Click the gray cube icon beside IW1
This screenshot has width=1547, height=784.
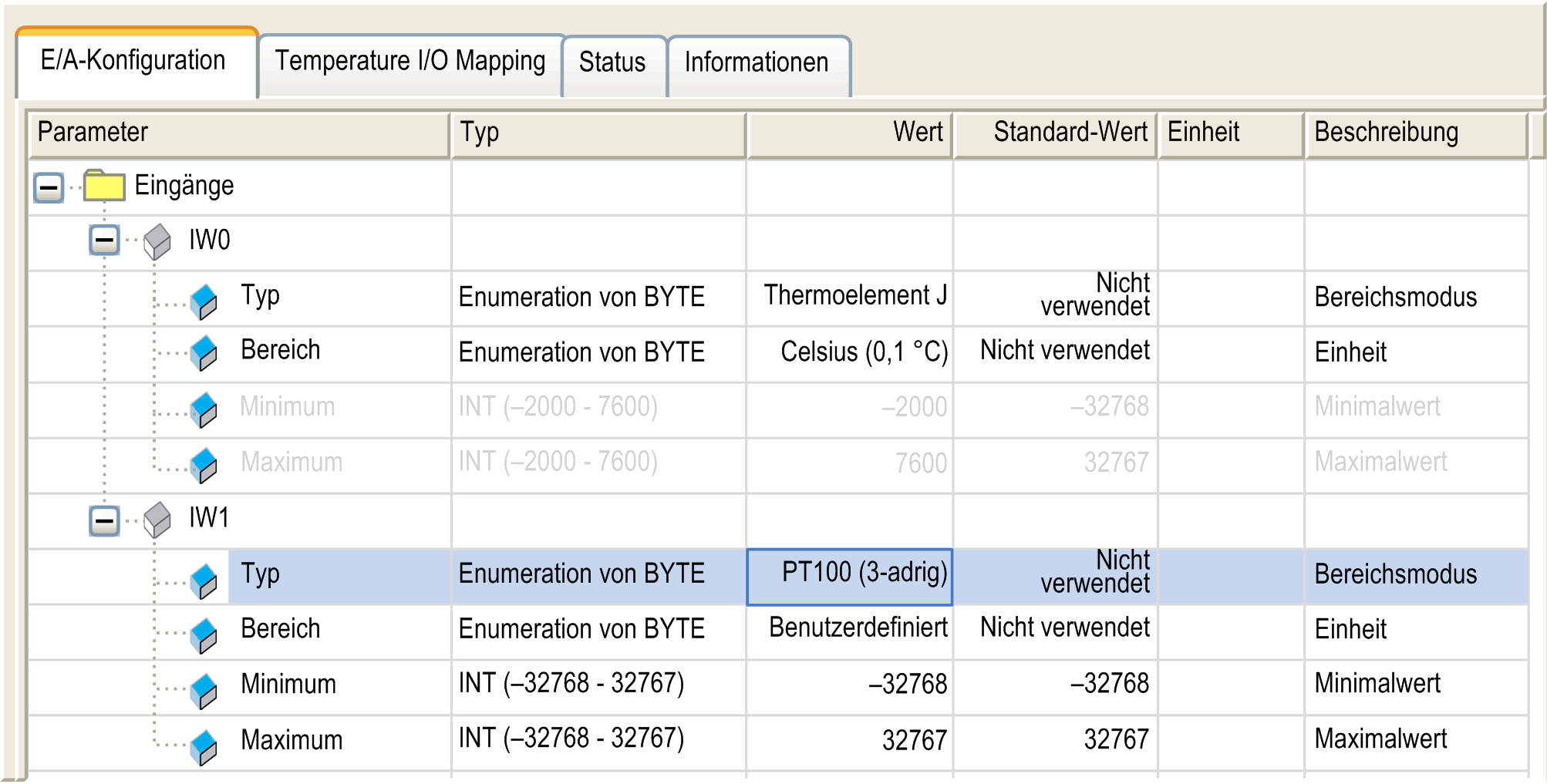157,519
